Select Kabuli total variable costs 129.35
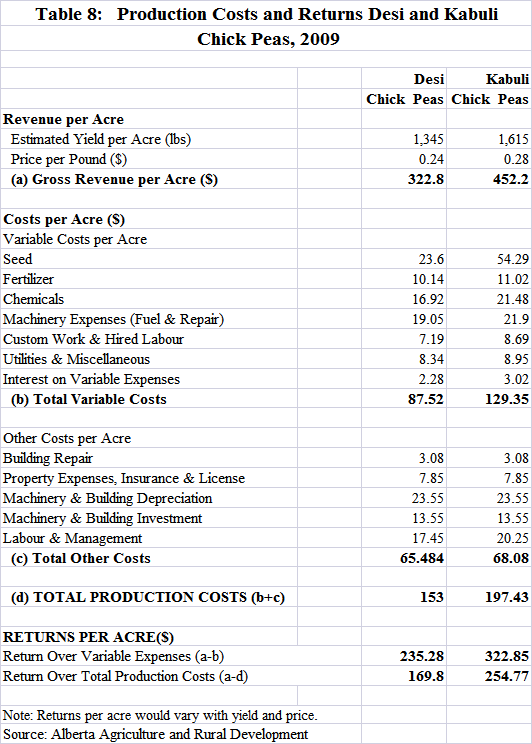The image size is (532, 744). 507,399
